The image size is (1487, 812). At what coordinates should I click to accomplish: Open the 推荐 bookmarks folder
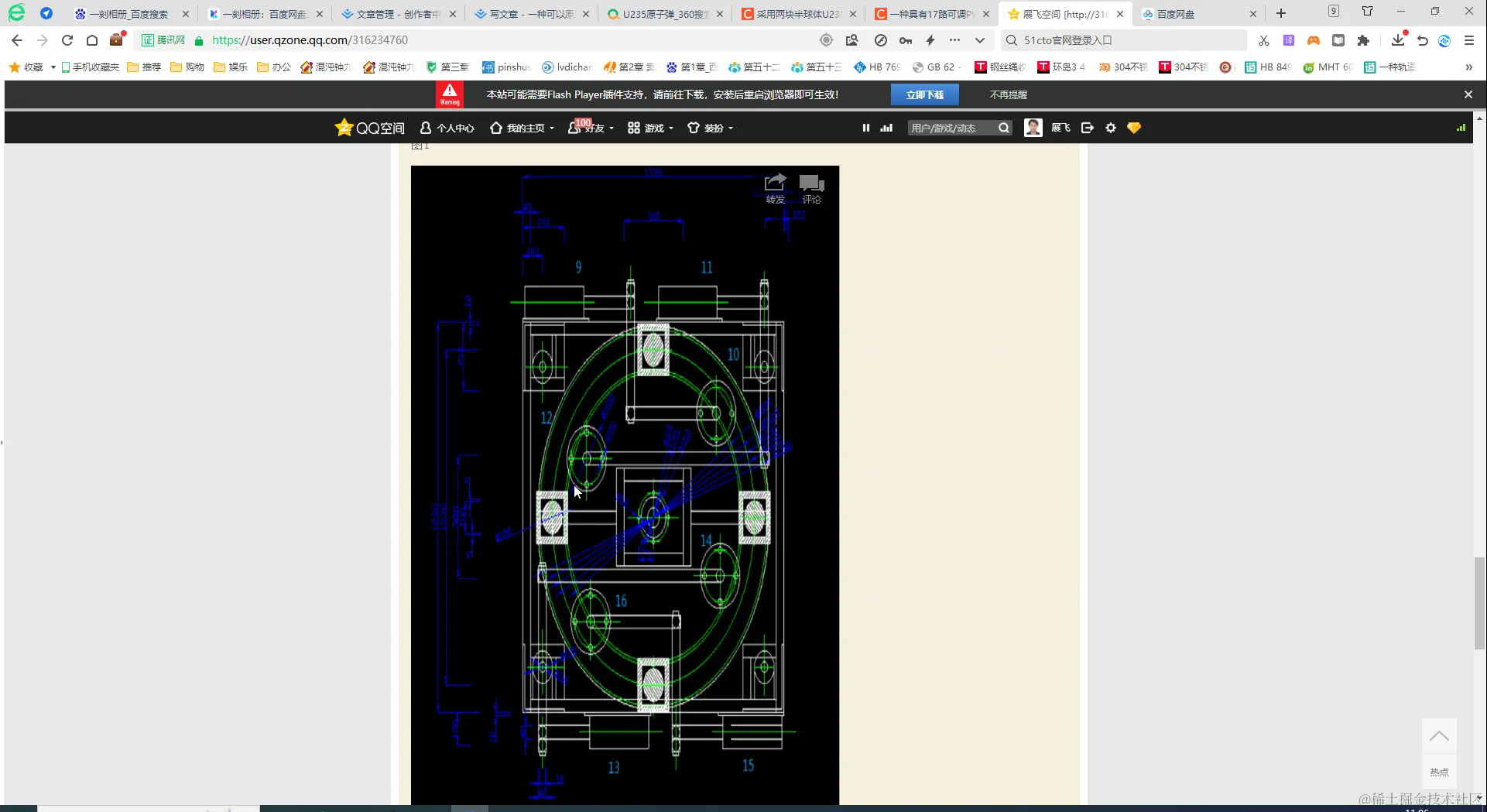[144, 67]
